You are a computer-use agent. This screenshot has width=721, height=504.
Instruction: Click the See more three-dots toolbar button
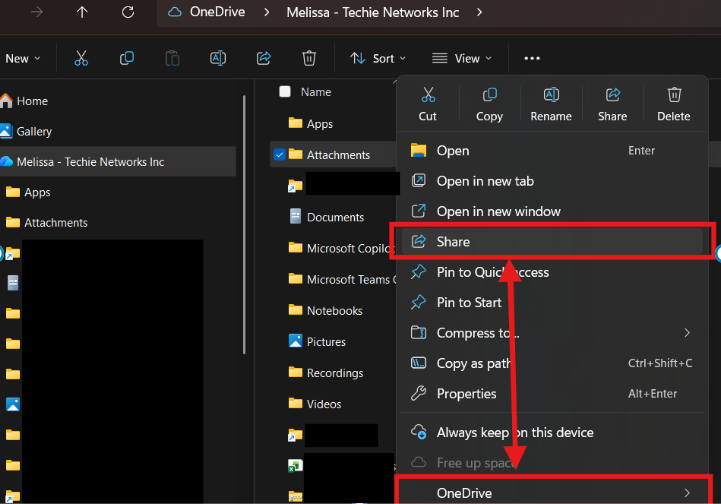pyautogui.click(x=532, y=58)
